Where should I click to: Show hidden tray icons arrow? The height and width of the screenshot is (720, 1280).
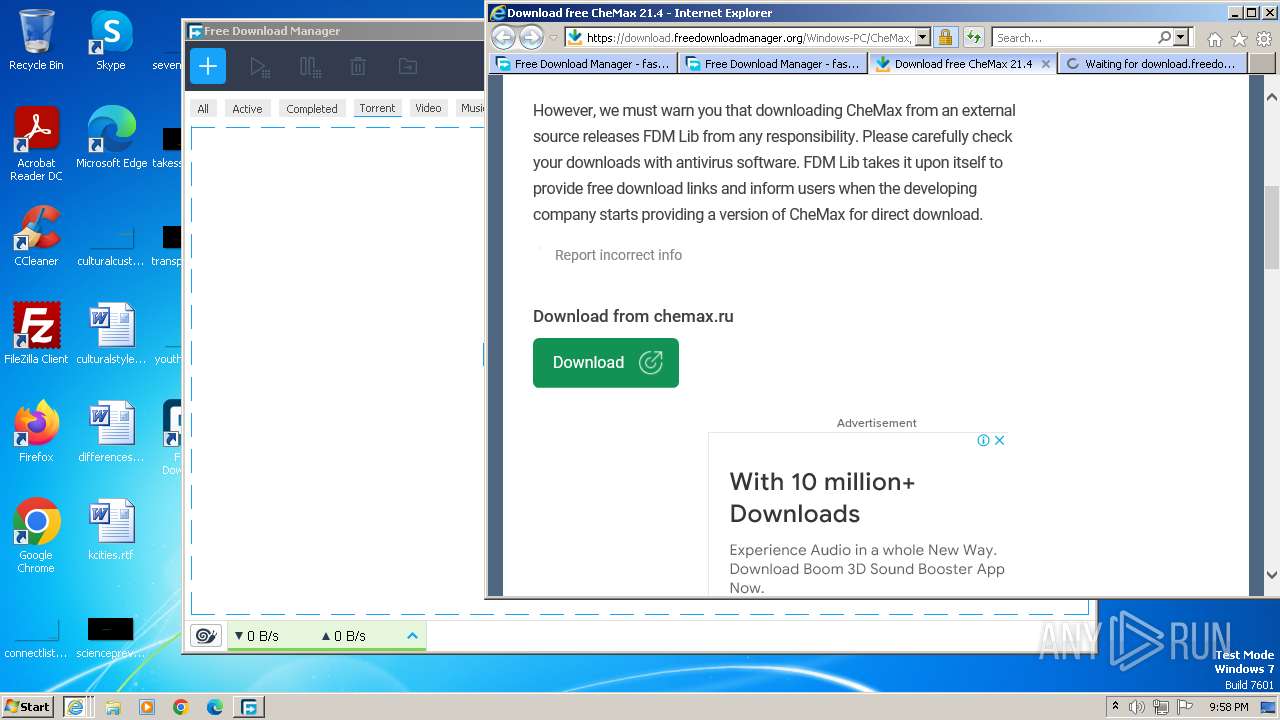1115,707
